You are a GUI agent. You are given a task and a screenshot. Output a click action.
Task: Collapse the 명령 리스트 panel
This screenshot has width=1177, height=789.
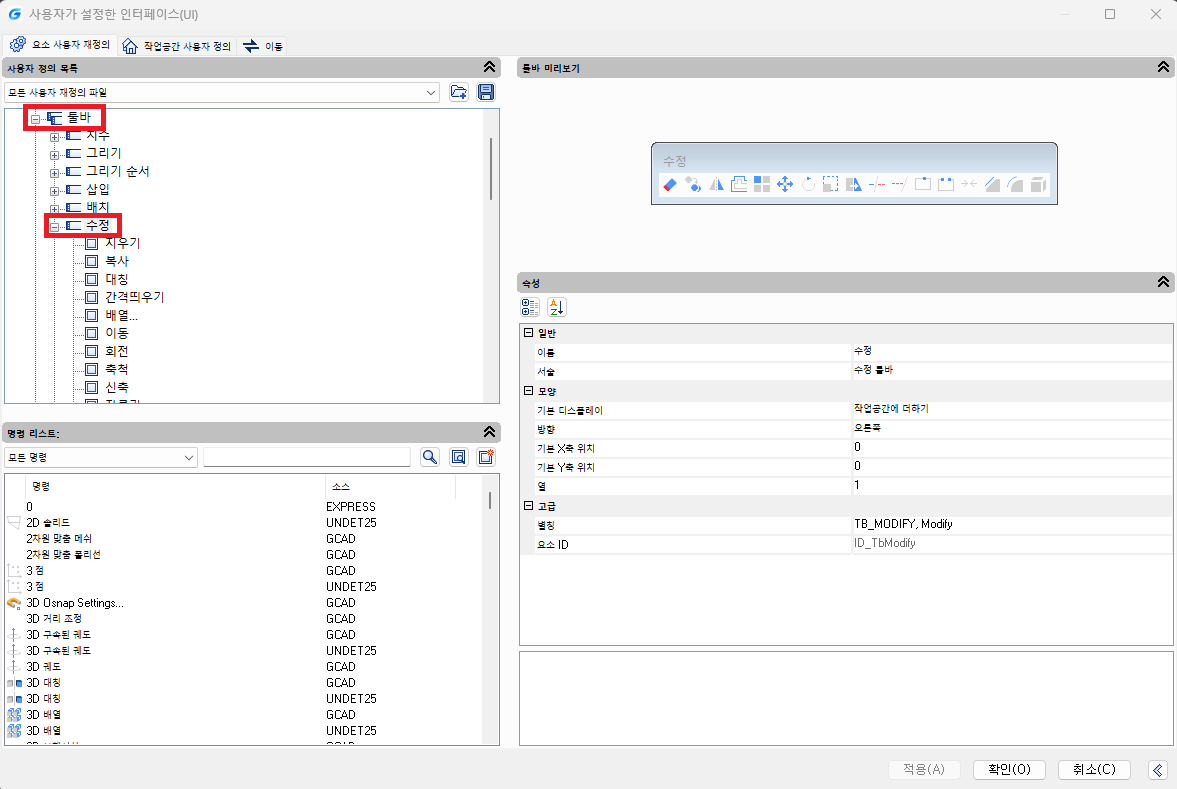[x=489, y=432]
